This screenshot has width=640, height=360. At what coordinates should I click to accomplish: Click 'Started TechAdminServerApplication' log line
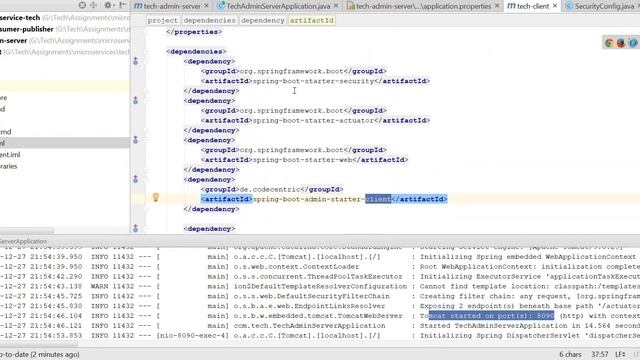(x=320, y=326)
